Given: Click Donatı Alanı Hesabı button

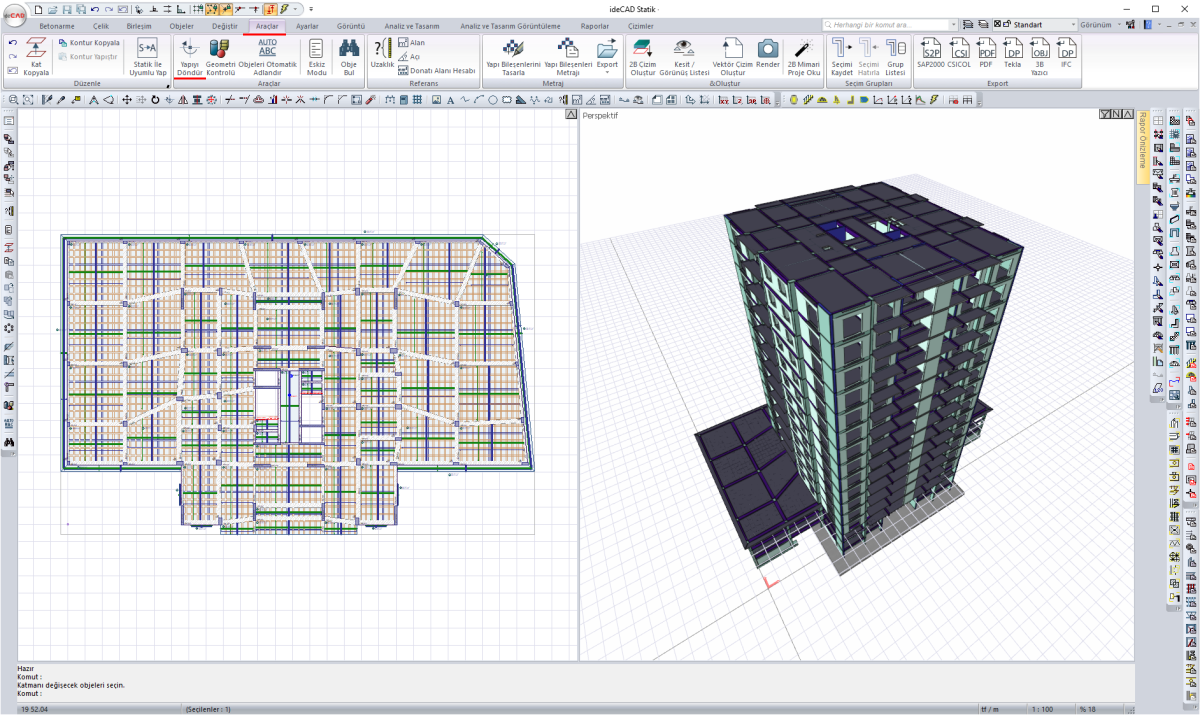Looking at the screenshot, I should tap(437, 71).
